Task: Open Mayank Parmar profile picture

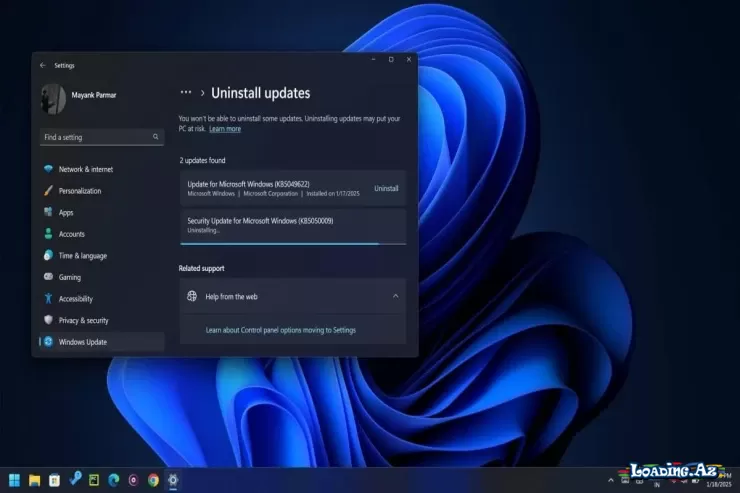Action: (x=53, y=99)
